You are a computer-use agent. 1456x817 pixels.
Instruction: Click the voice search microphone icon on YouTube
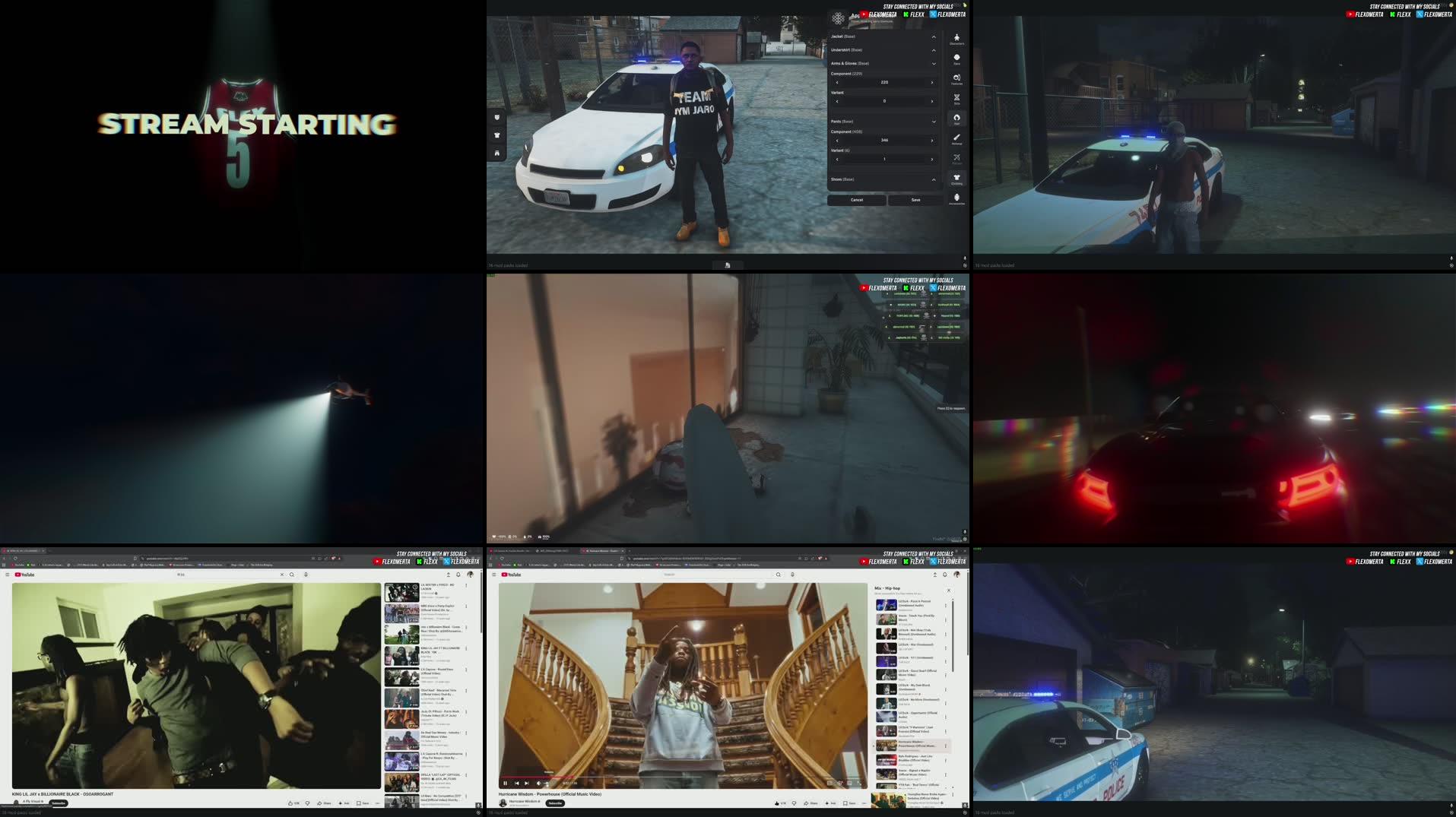coord(791,575)
